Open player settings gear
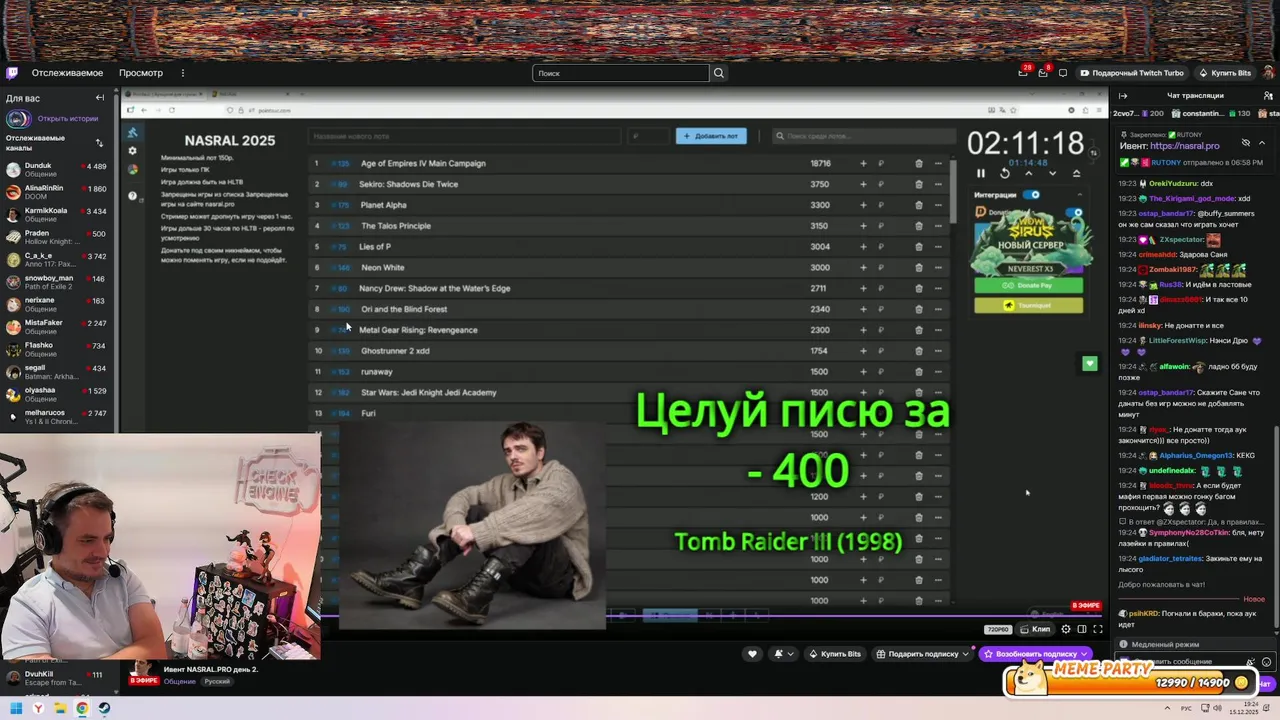The width and height of the screenshot is (1280, 720). (1066, 629)
